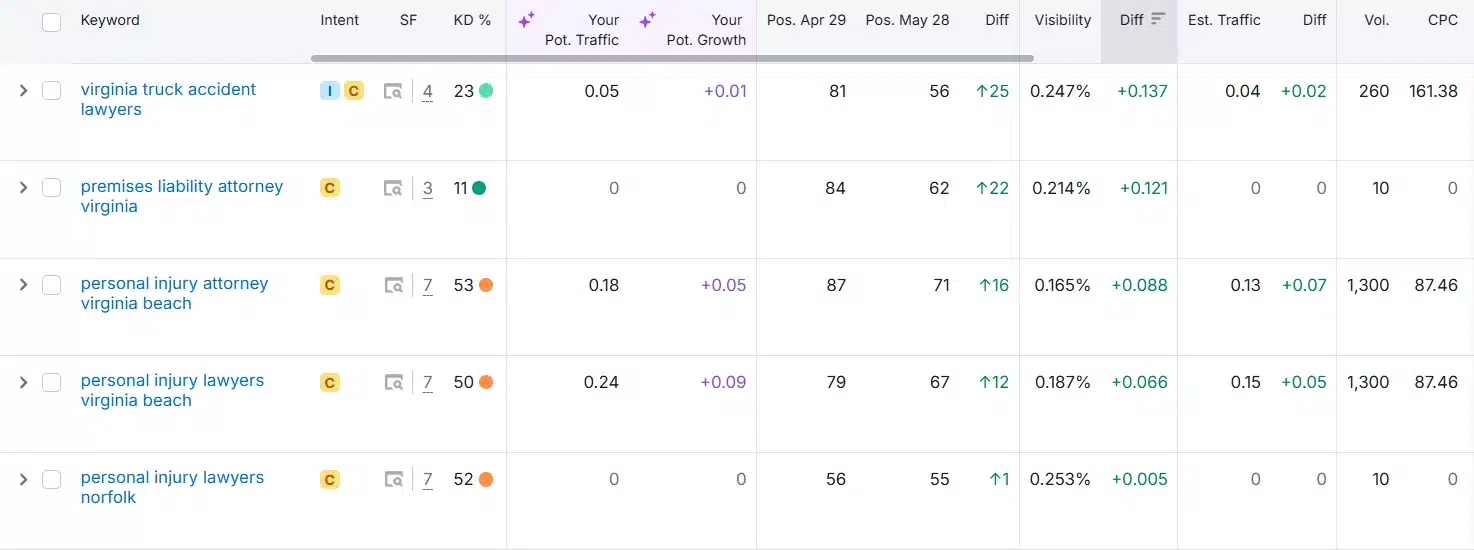Click the commercial intent badge for premises liability row
Viewport: 1474px width, 550px height.
click(329, 188)
